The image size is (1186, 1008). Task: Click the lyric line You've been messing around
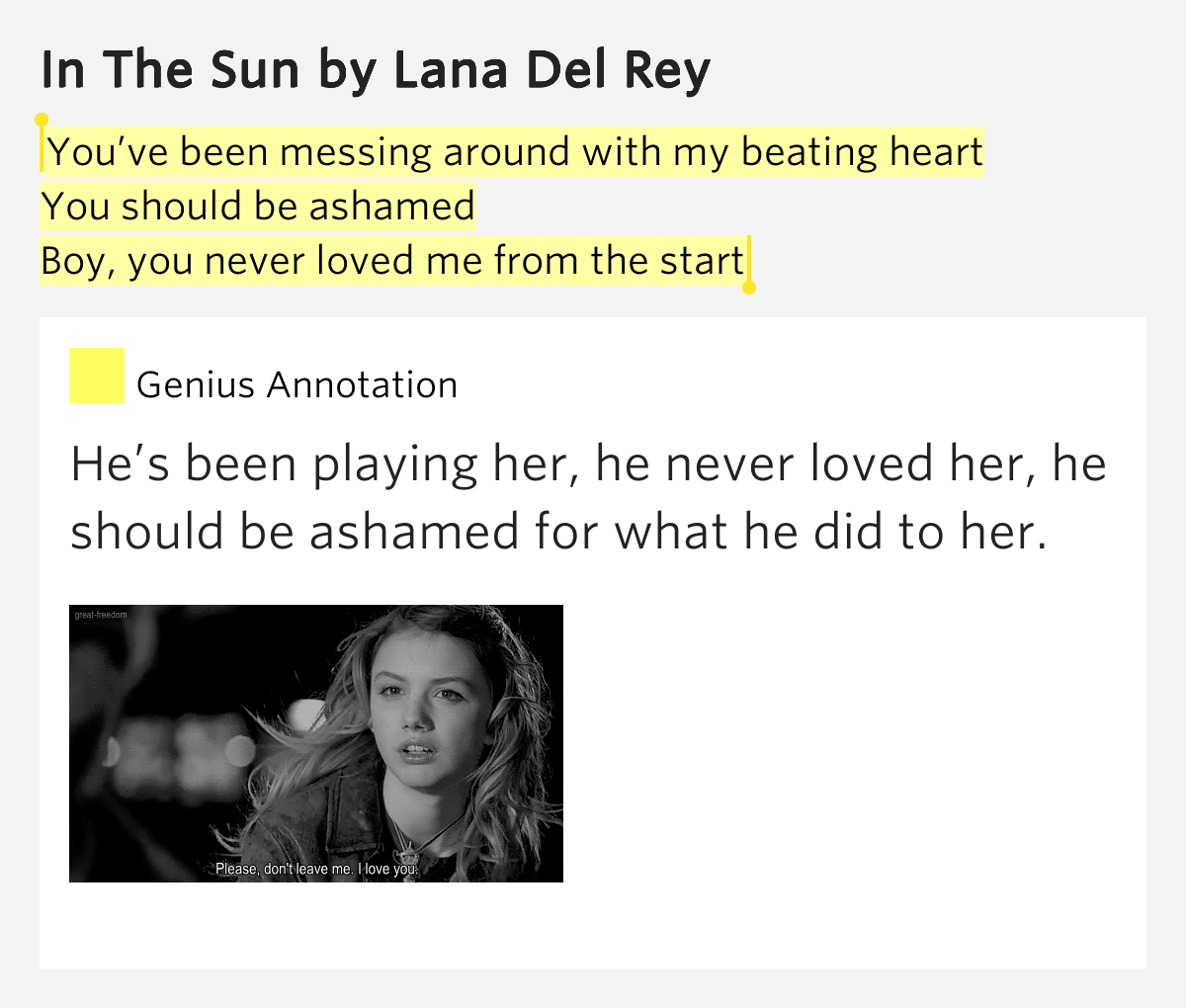pyautogui.click(x=515, y=152)
